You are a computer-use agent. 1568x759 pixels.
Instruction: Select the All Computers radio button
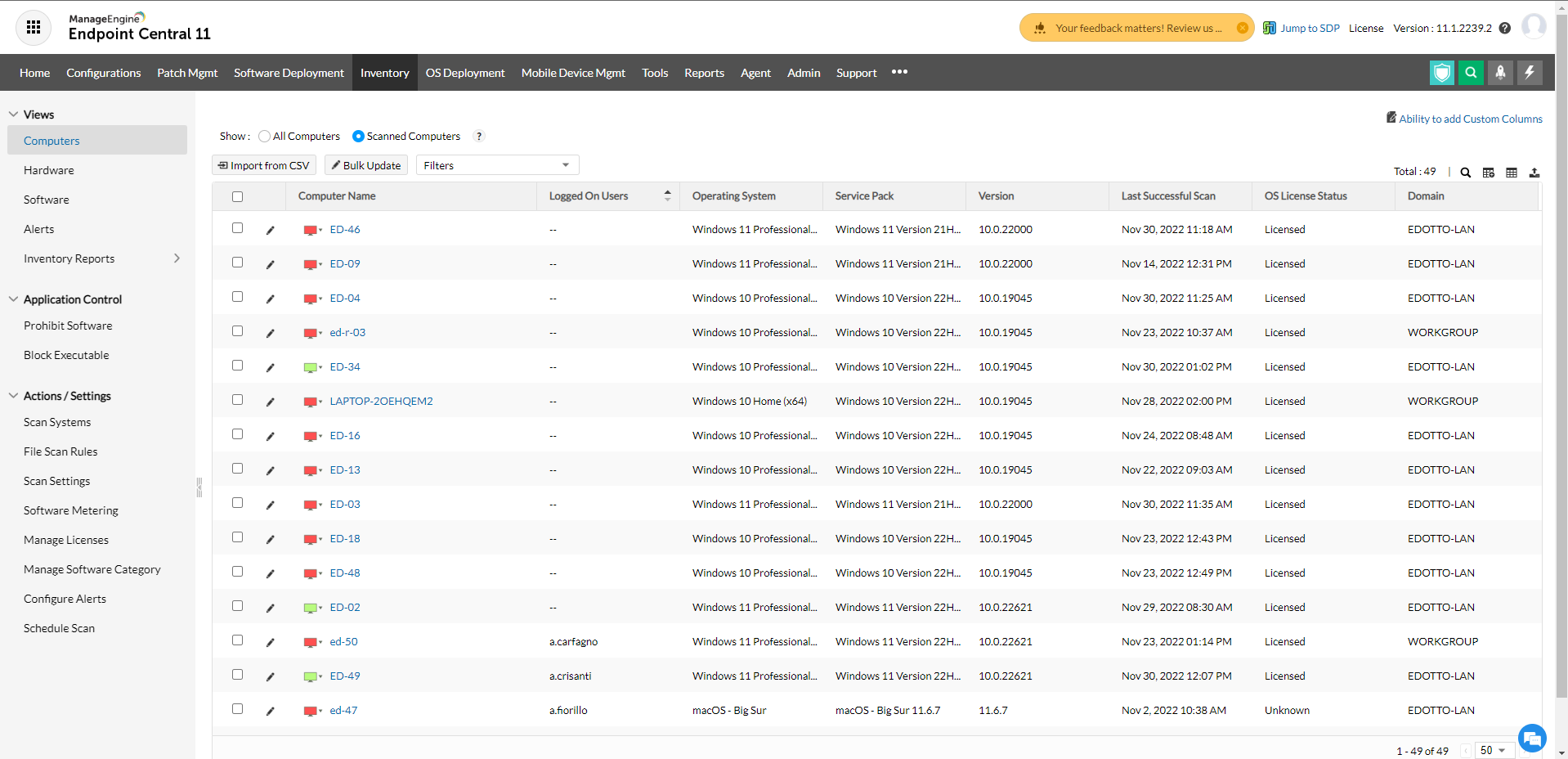coord(264,137)
